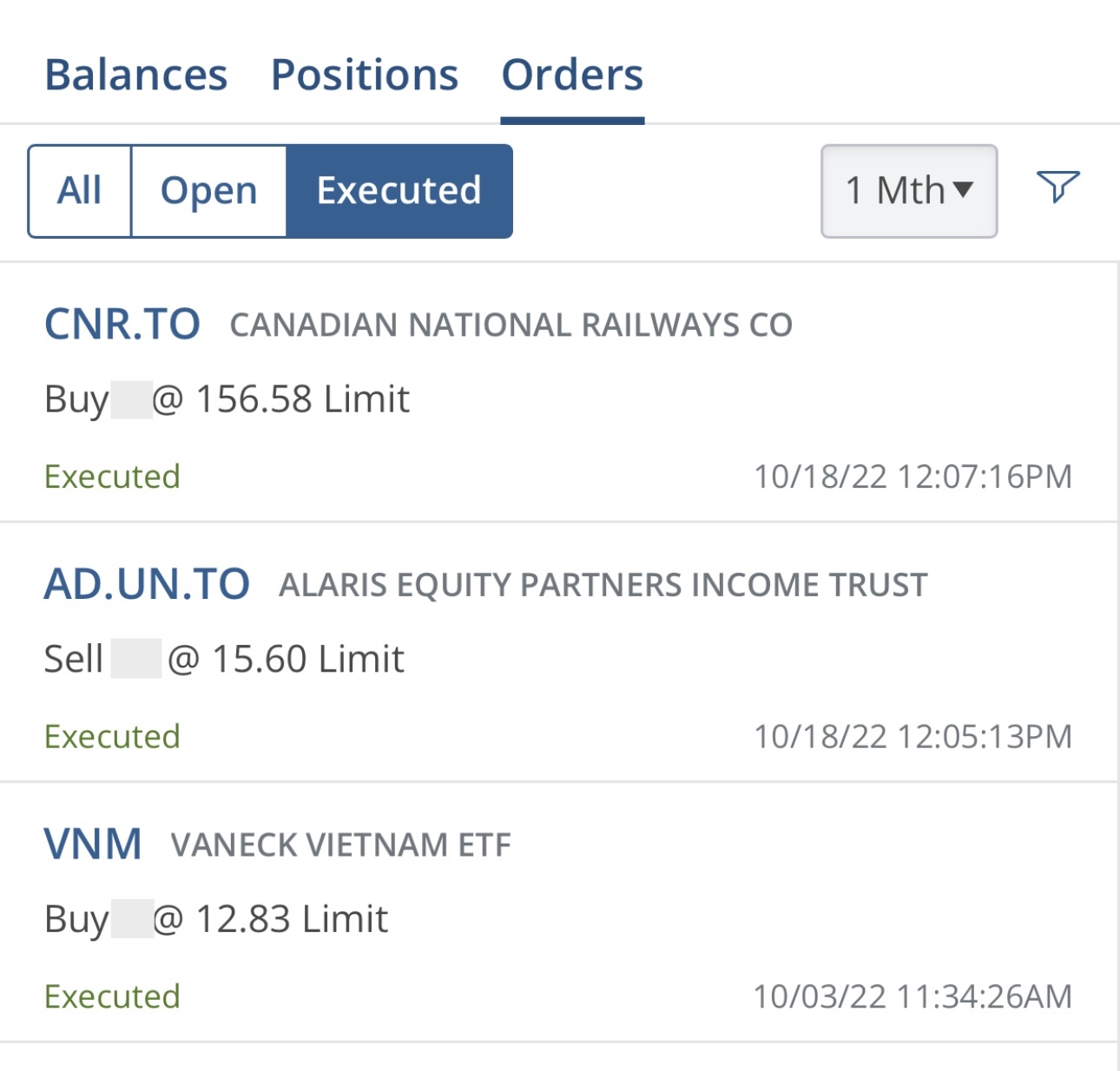Click the 10/18/22 12:07:16PM timestamp

click(912, 476)
